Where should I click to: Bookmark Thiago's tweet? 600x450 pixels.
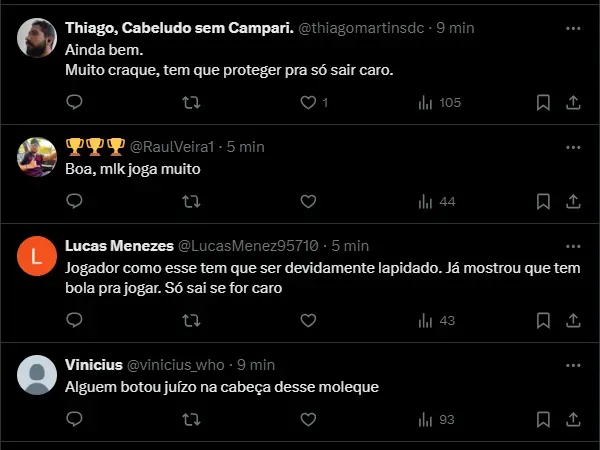(543, 102)
